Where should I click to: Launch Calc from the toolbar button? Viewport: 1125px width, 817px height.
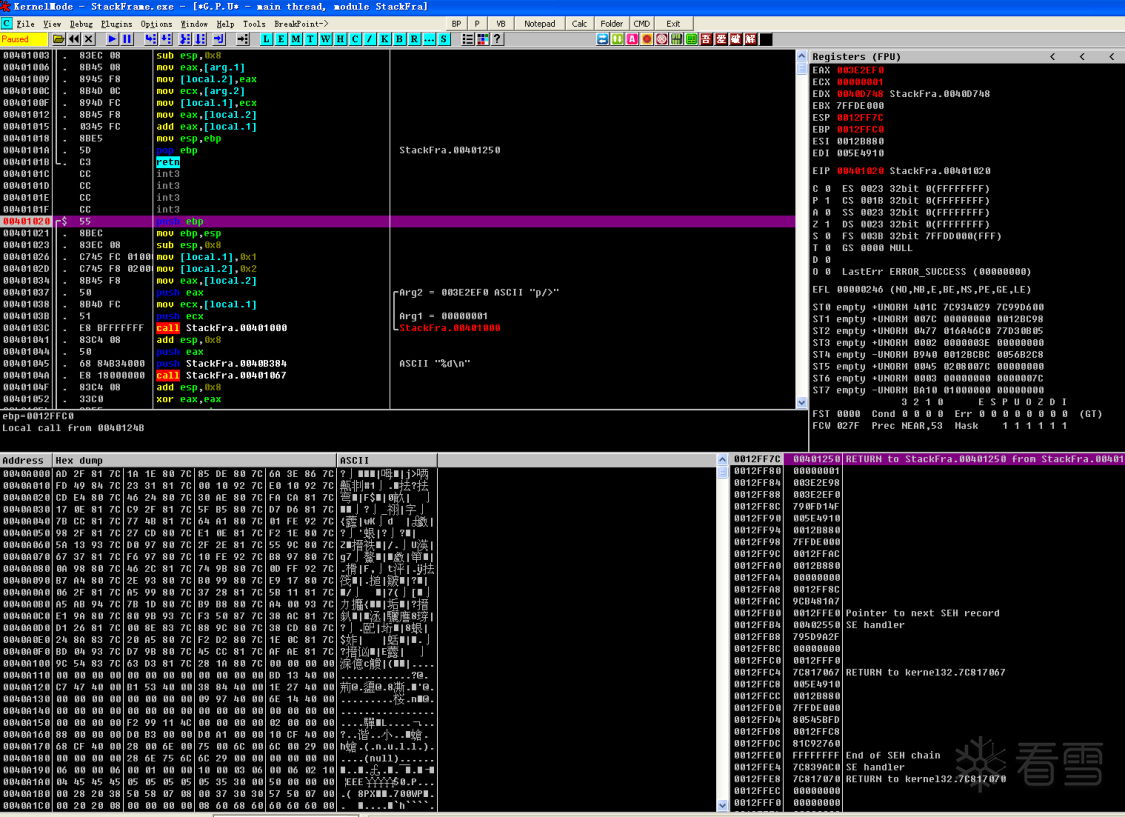[x=580, y=24]
